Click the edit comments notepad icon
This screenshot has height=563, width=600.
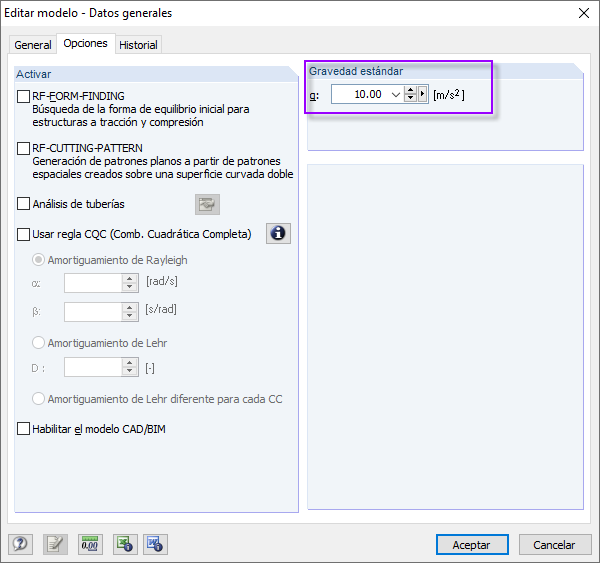pyautogui.click(x=55, y=544)
